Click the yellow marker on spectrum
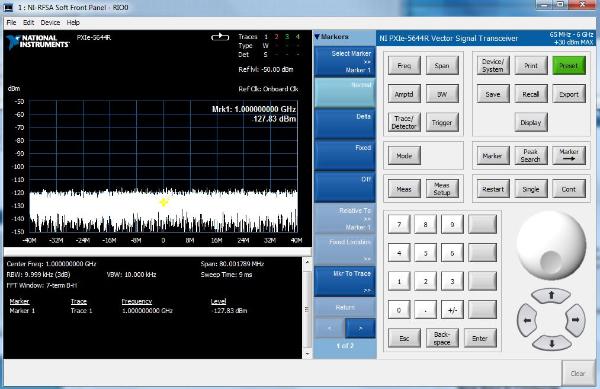The width and height of the screenshot is (600, 389). coord(164,202)
